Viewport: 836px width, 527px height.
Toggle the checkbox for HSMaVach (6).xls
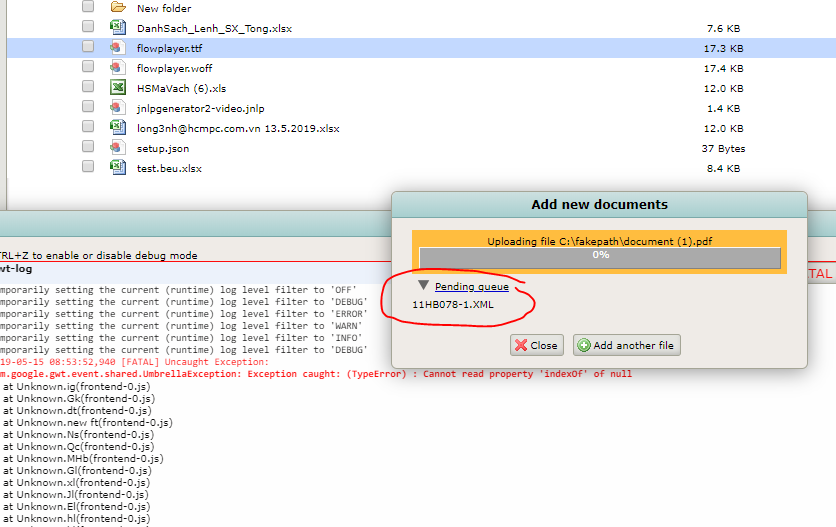[x=88, y=88]
